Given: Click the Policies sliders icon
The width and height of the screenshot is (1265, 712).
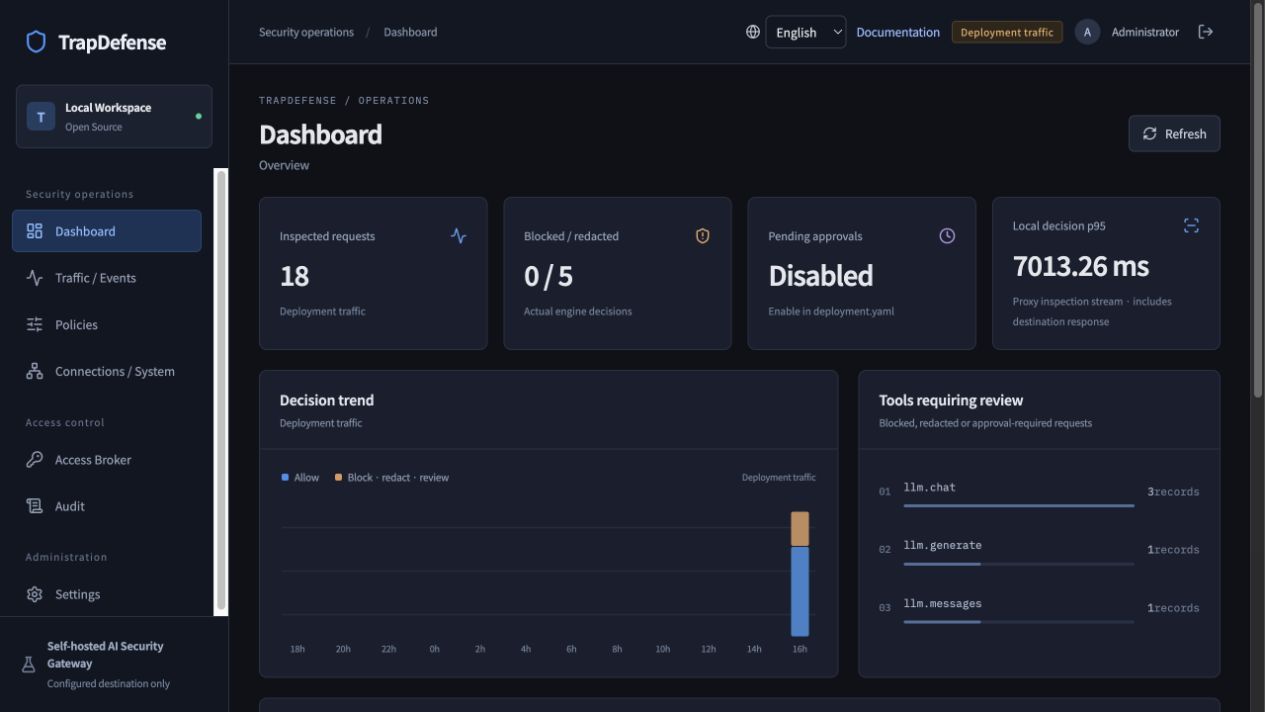Looking at the screenshot, I should 35,324.
